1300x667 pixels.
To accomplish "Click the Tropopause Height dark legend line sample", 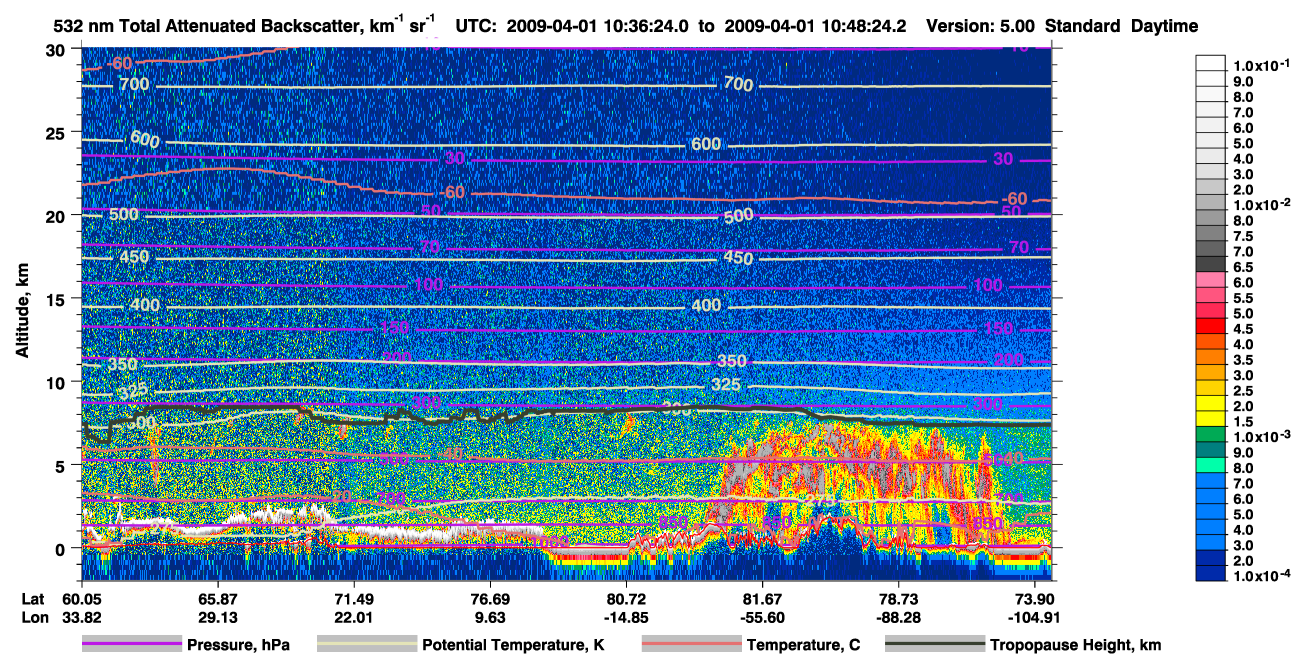I will tap(935, 645).
